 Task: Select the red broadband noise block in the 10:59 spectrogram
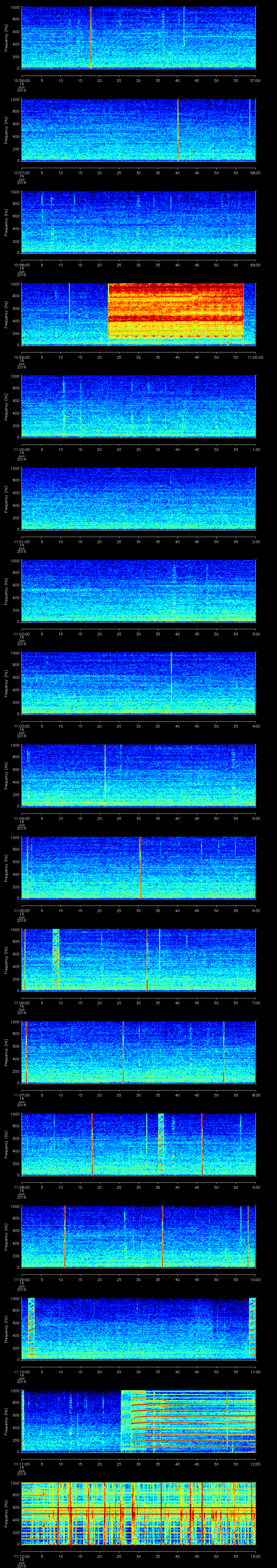tap(176, 311)
